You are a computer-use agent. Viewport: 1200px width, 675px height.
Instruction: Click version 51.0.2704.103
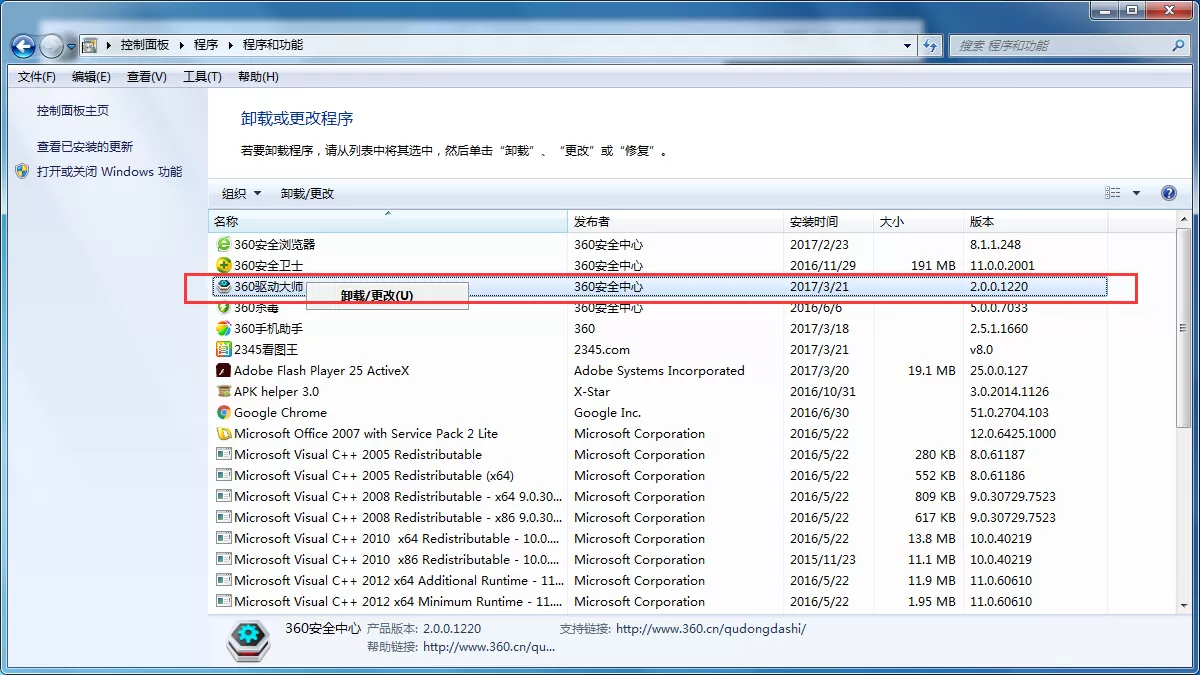pos(1009,412)
